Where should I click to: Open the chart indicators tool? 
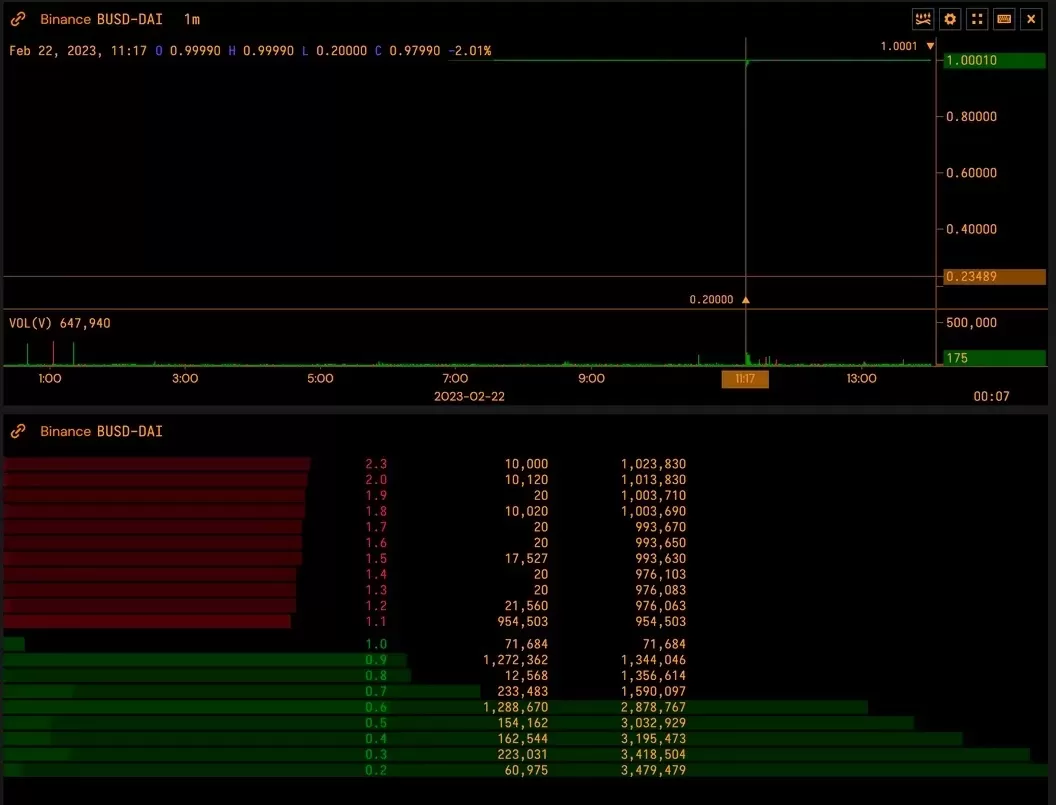point(923,19)
